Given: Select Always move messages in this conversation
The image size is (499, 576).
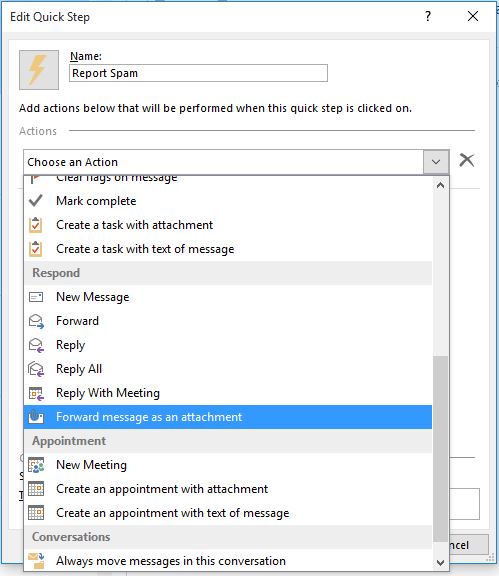Looking at the screenshot, I should (228, 561).
